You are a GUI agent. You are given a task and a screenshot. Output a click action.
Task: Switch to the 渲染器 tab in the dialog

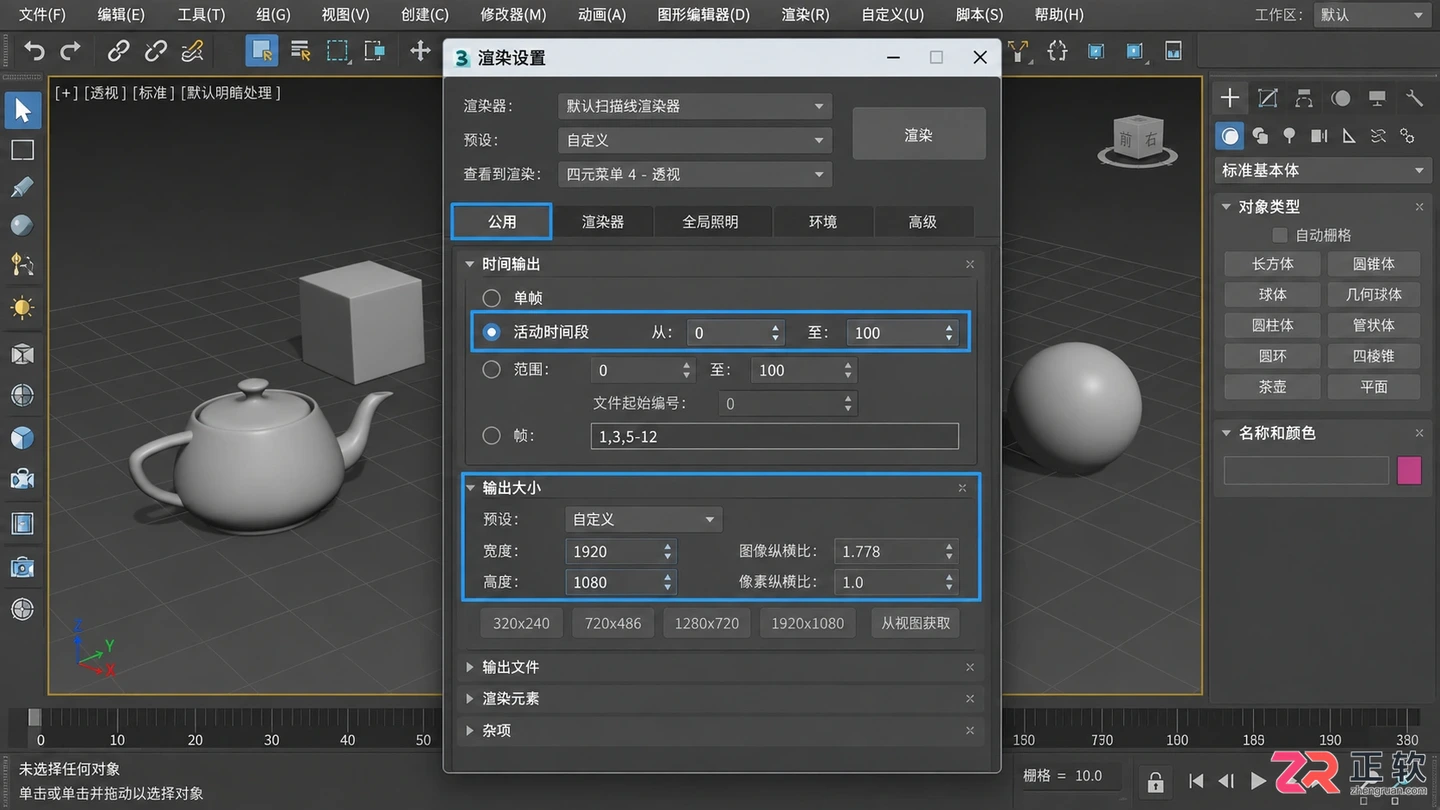pyautogui.click(x=603, y=222)
